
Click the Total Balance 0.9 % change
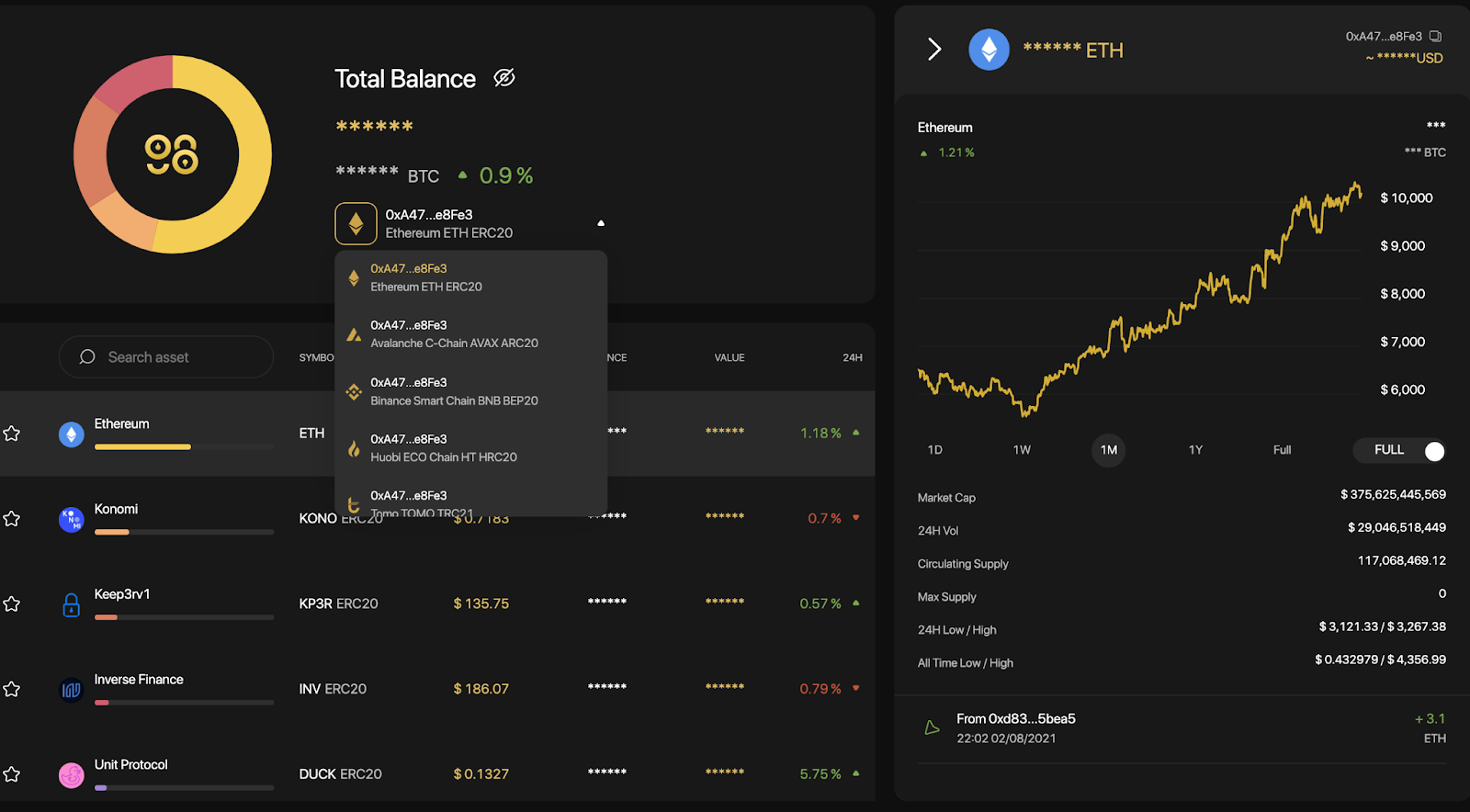coord(505,175)
